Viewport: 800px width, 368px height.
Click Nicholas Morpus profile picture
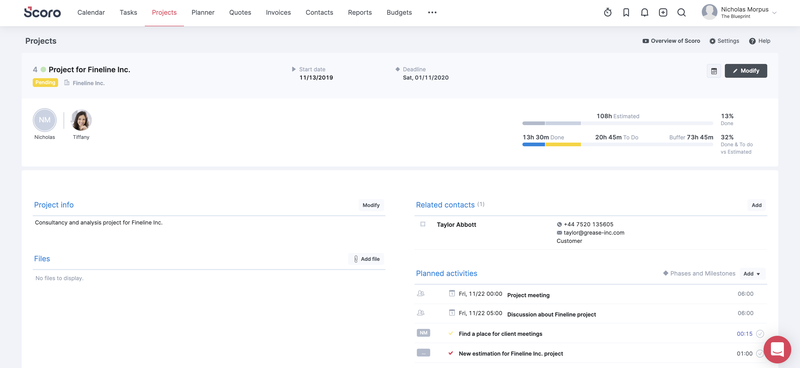709,12
